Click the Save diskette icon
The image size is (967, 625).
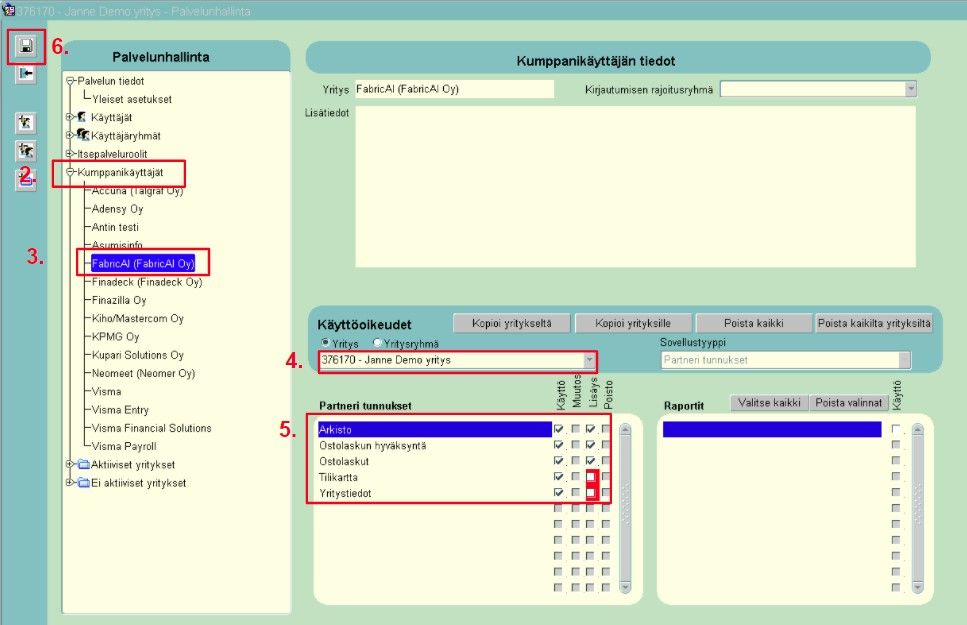26,46
